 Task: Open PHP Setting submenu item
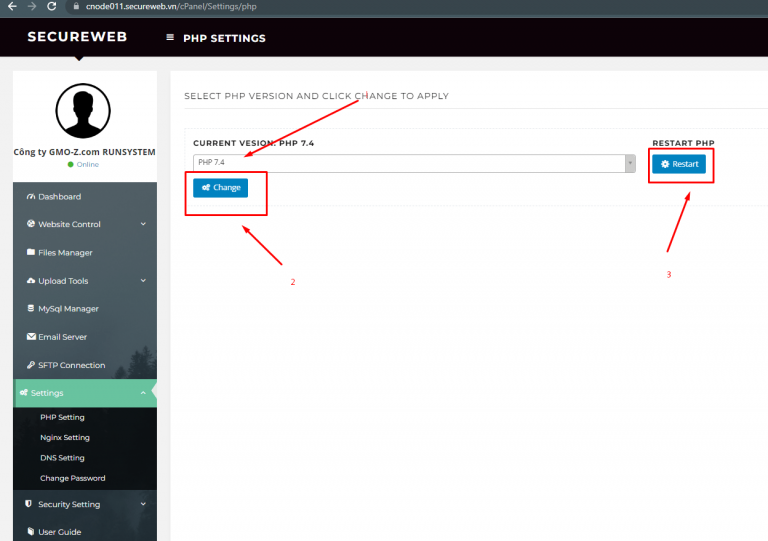(62, 417)
